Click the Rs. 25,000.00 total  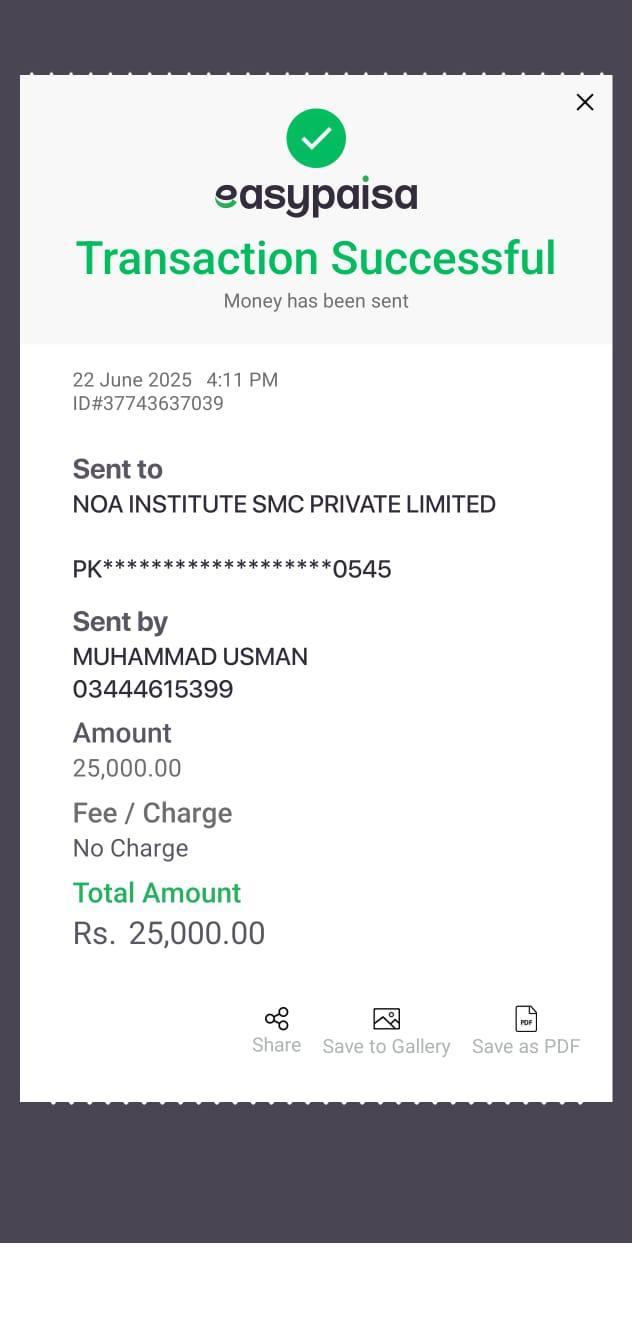169,933
